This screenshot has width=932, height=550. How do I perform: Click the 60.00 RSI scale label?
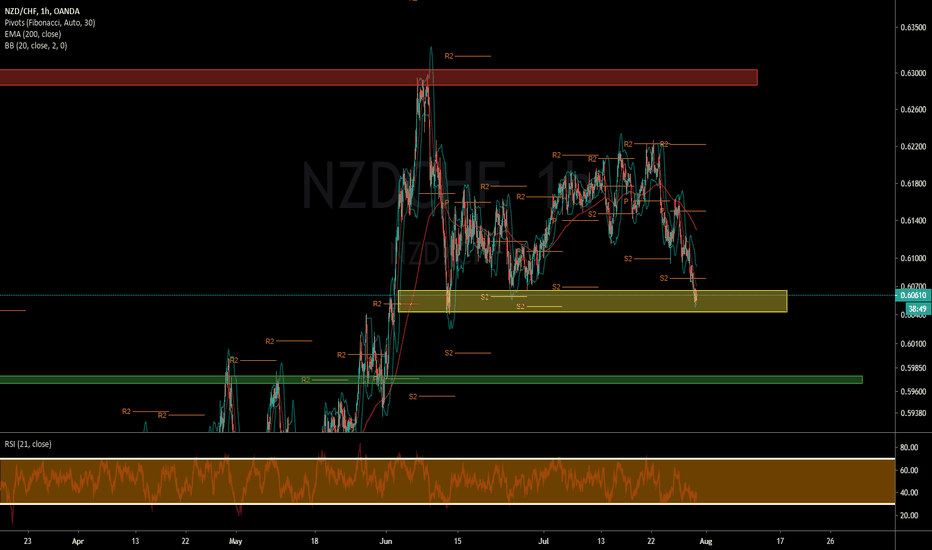click(x=909, y=470)
